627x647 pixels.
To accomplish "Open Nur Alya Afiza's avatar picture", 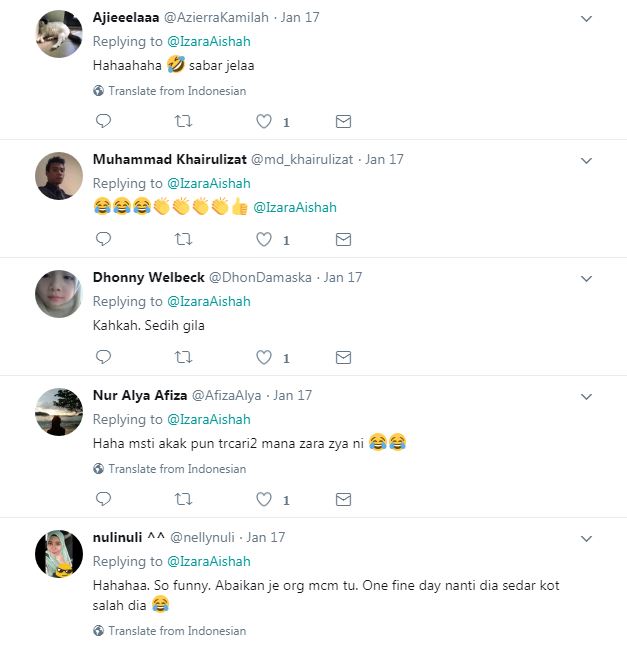I will point(59,411).
